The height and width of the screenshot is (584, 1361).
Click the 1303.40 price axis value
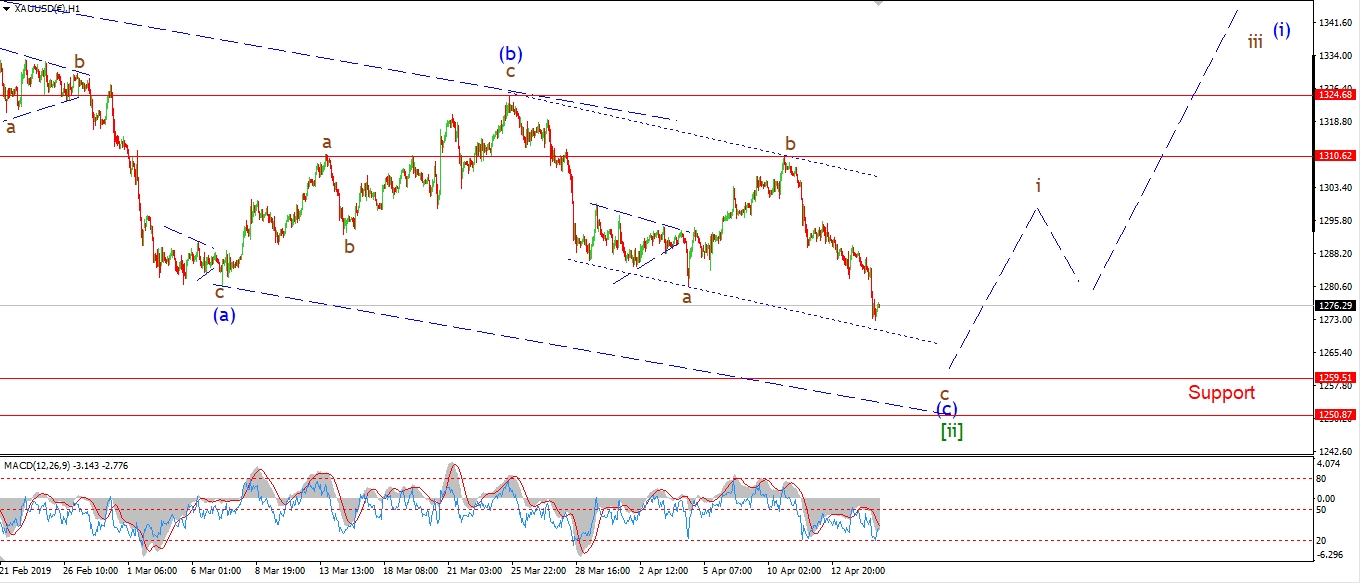[x=1336, y=188]
